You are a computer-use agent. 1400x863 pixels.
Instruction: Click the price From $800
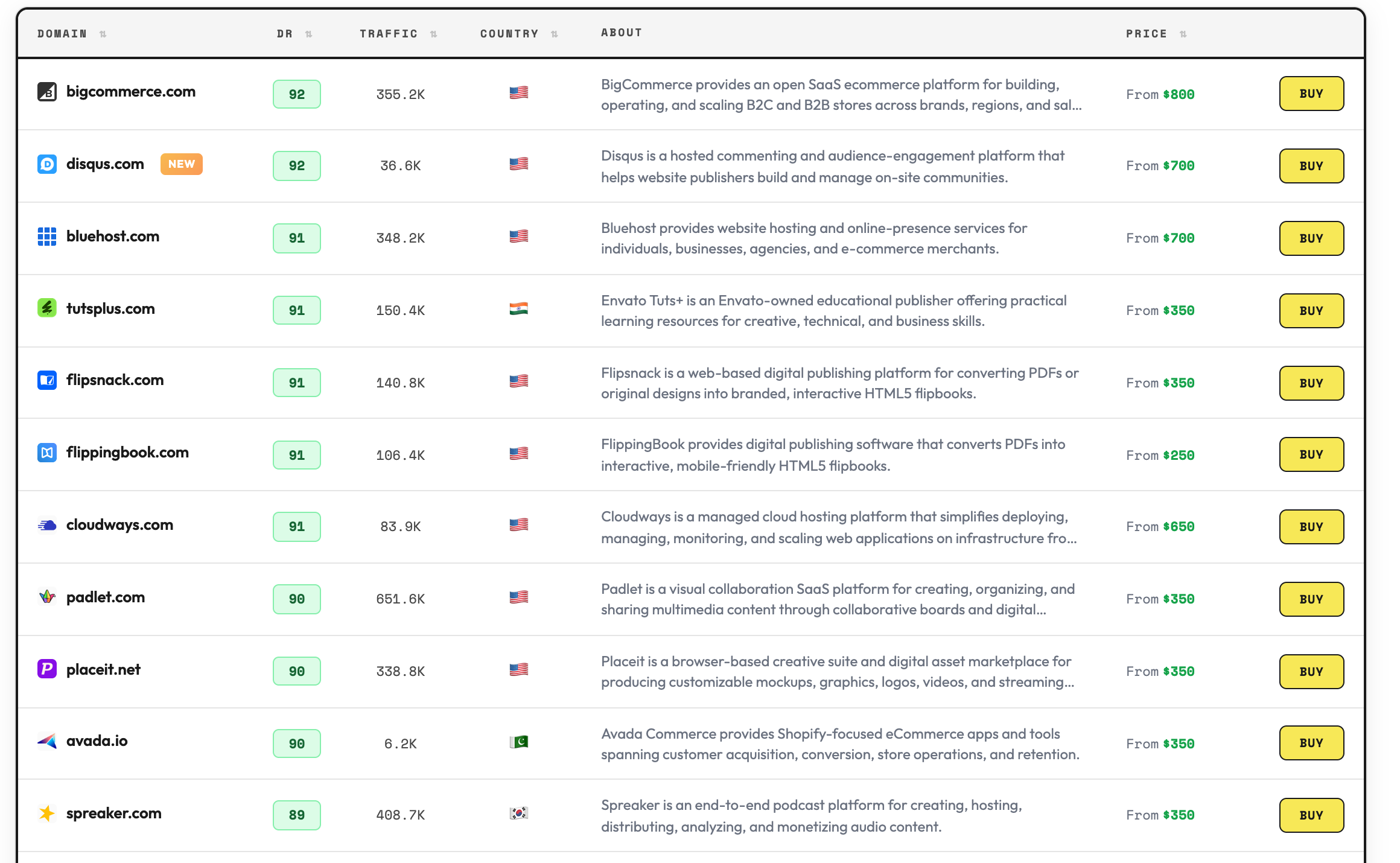point(1160,95)
